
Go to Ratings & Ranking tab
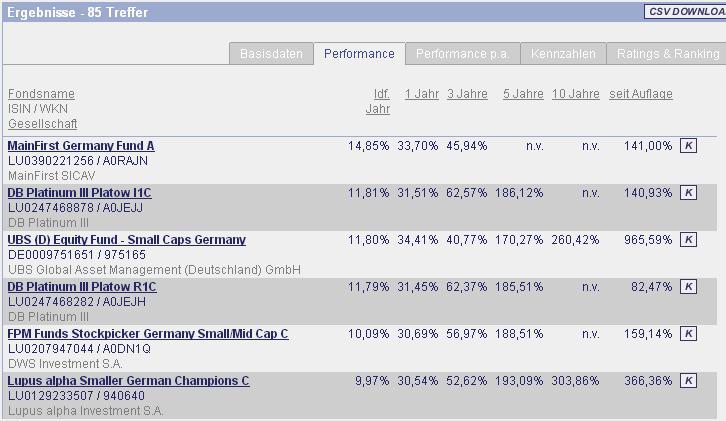[x=667, y=54]
